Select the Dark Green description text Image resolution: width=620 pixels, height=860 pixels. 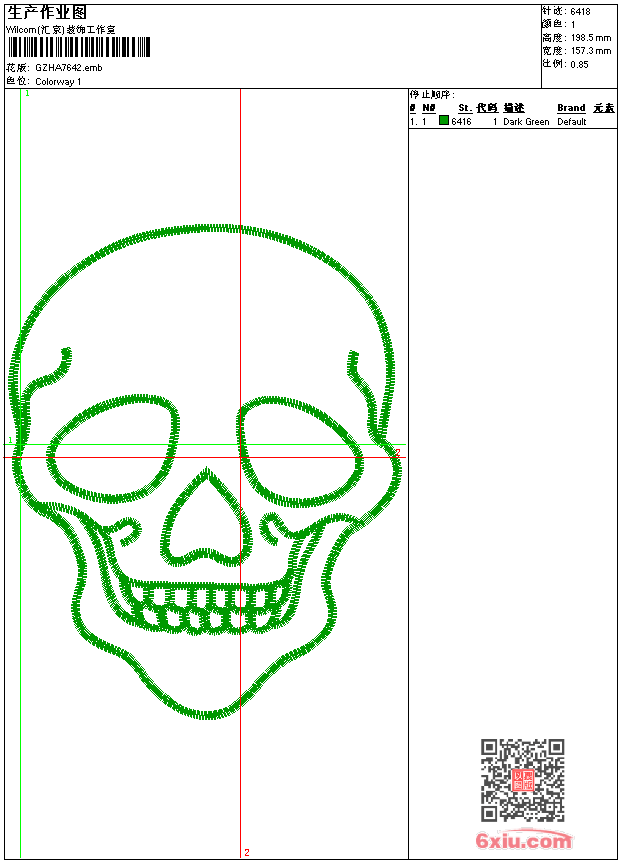pos(526,122)
